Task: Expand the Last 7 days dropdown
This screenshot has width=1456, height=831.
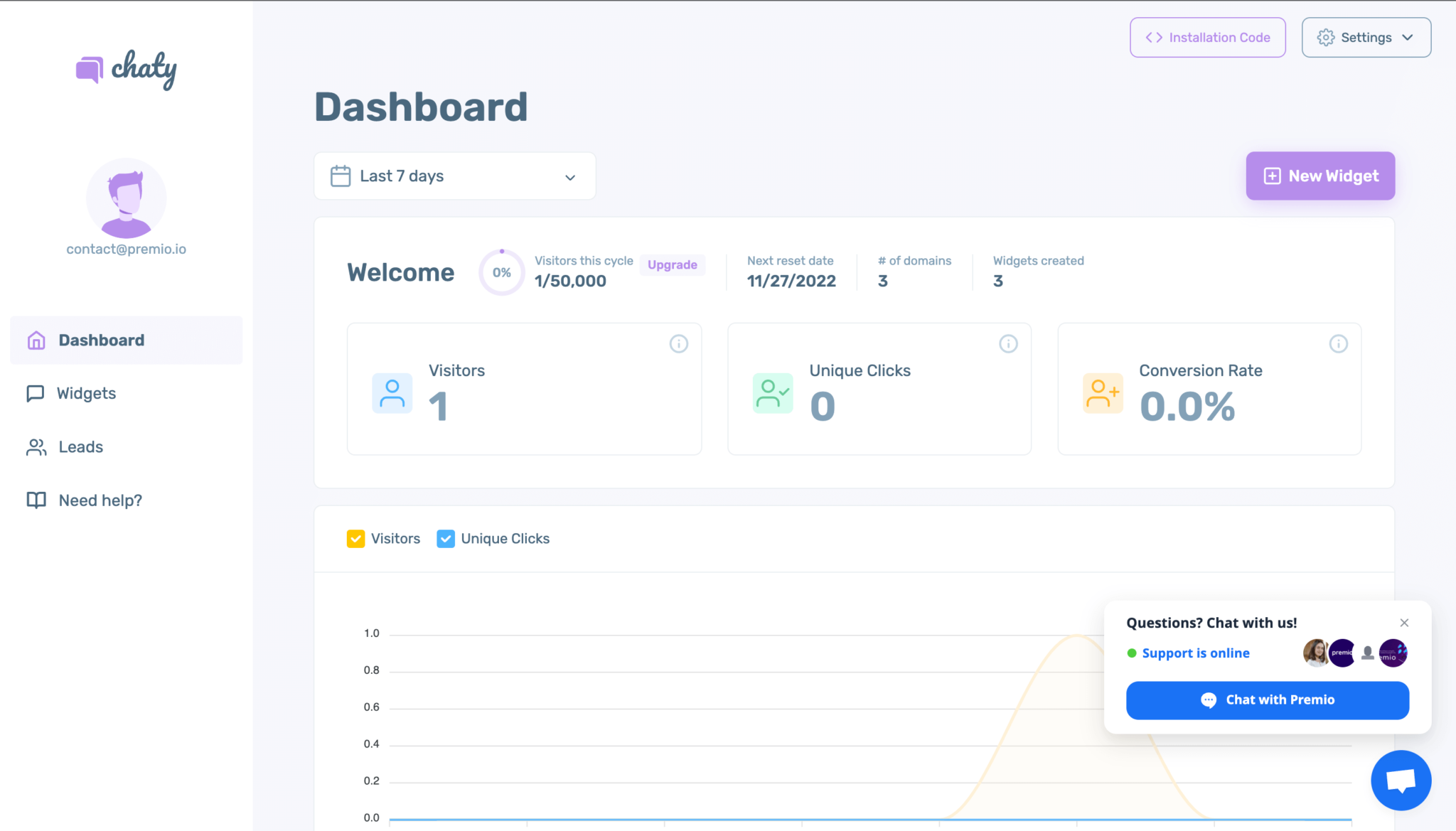Action: click(x=569, y=177)
